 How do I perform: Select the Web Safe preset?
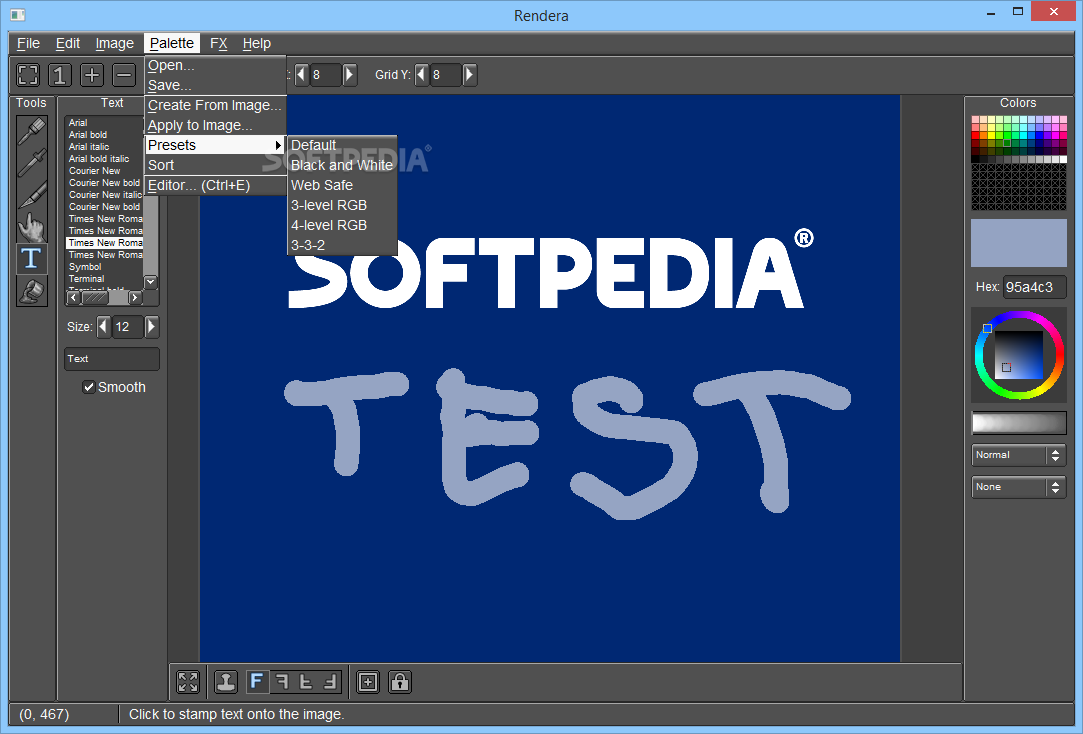(342, 186)
